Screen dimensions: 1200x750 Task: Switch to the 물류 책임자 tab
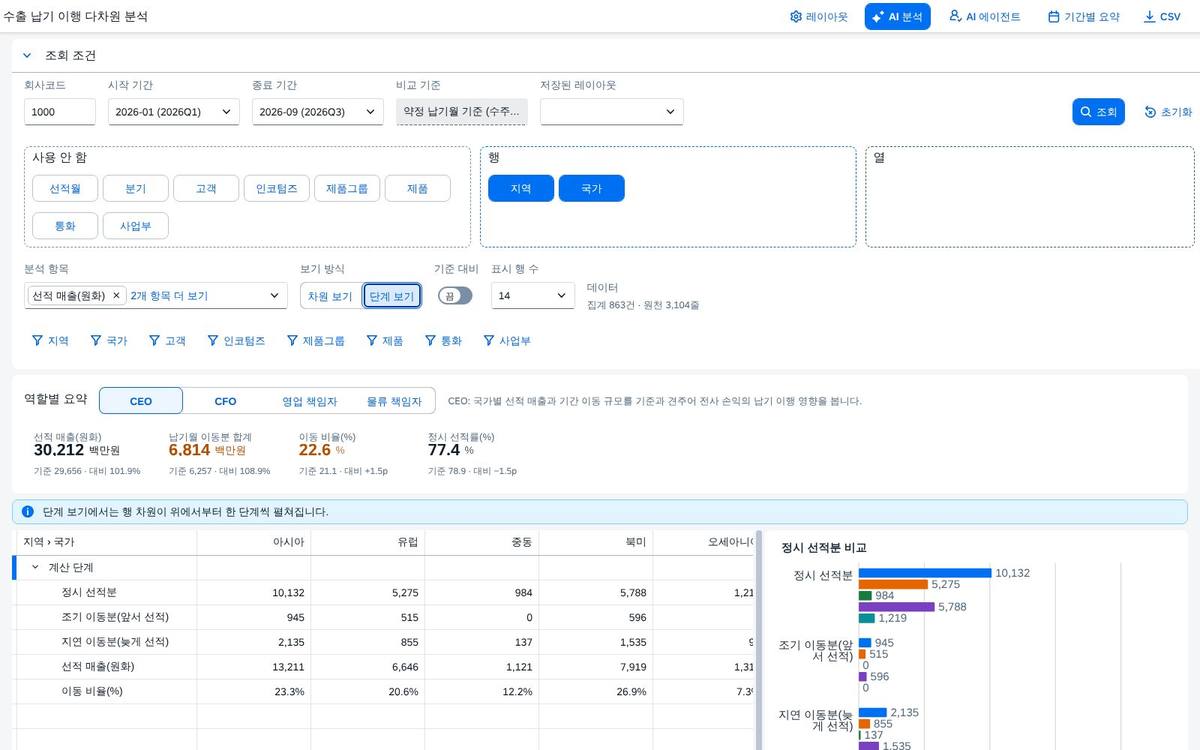tap(393, 401)
